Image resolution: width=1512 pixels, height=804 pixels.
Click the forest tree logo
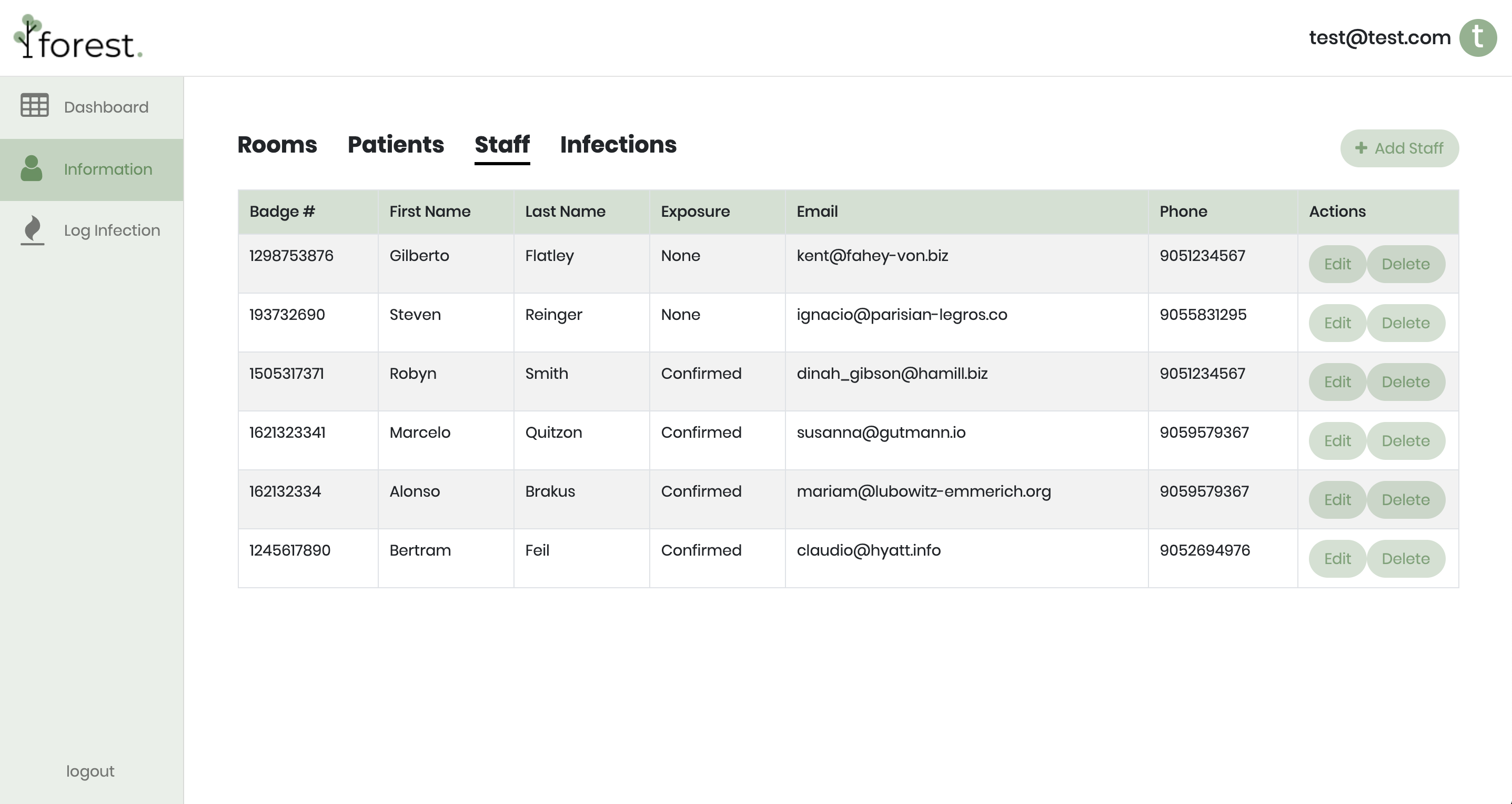coord(27,36)
